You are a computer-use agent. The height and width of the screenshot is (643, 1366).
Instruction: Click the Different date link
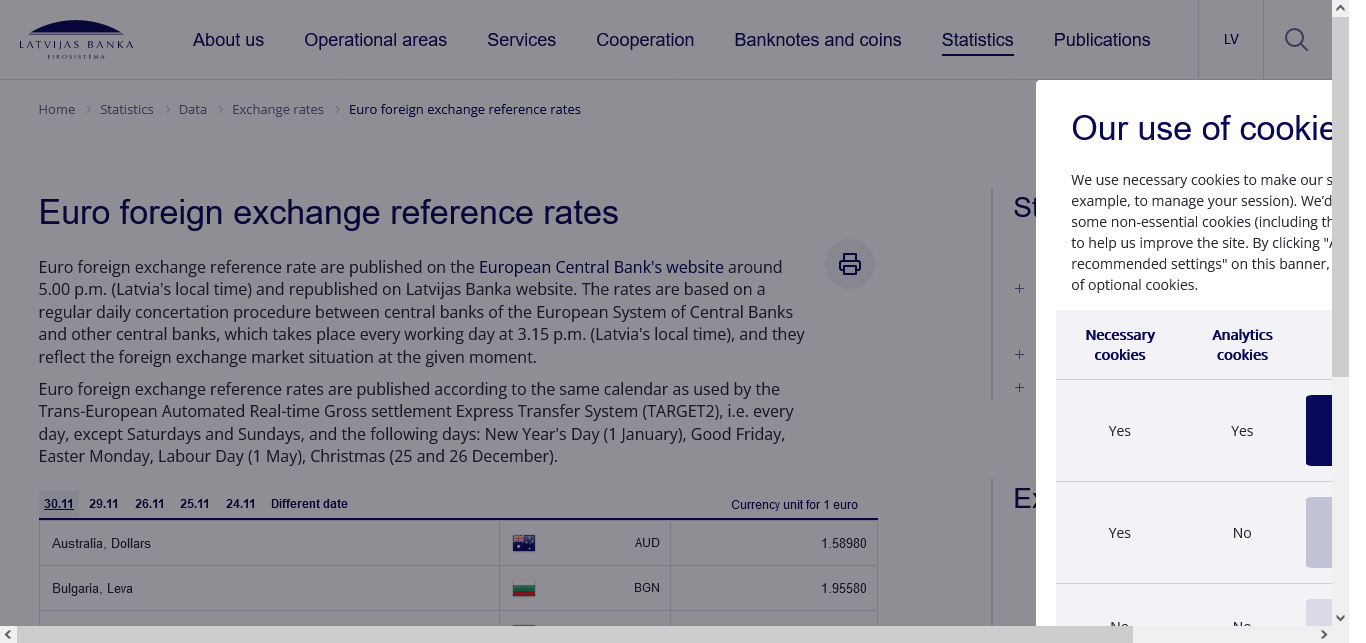click(x=309, y=504)
